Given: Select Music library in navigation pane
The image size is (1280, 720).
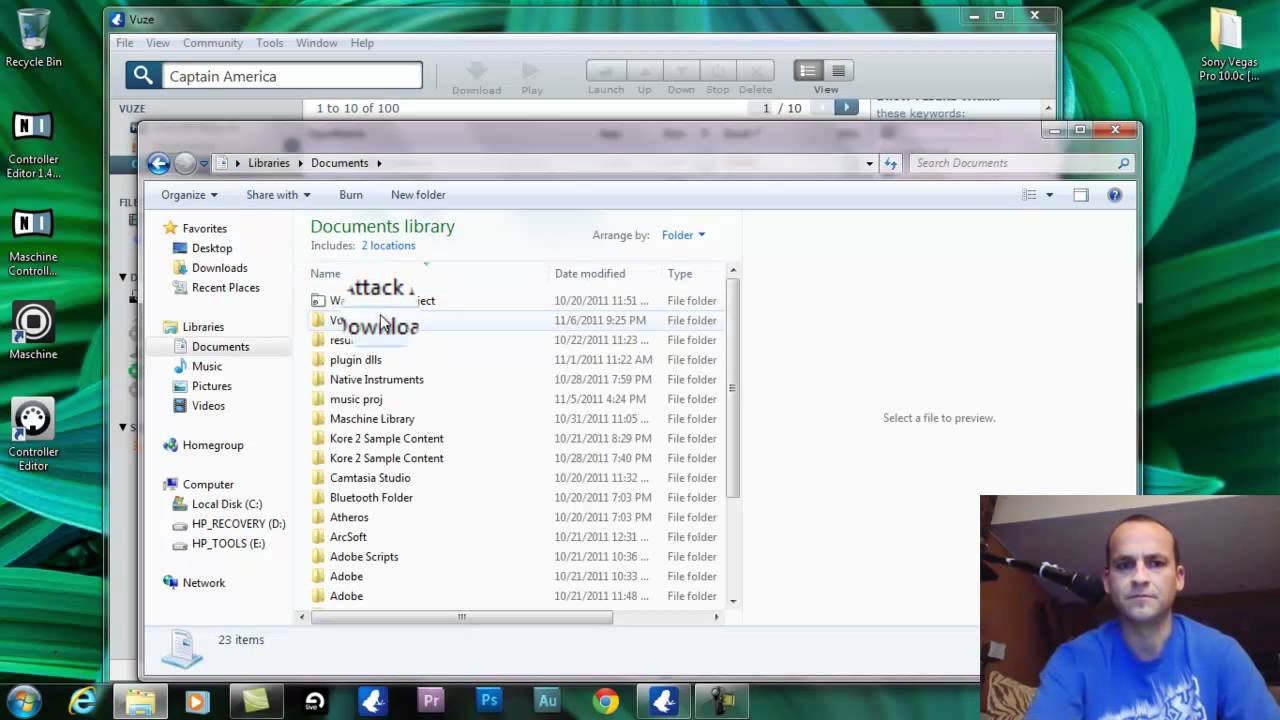Looking at the screenshot, I should [207, 366].
